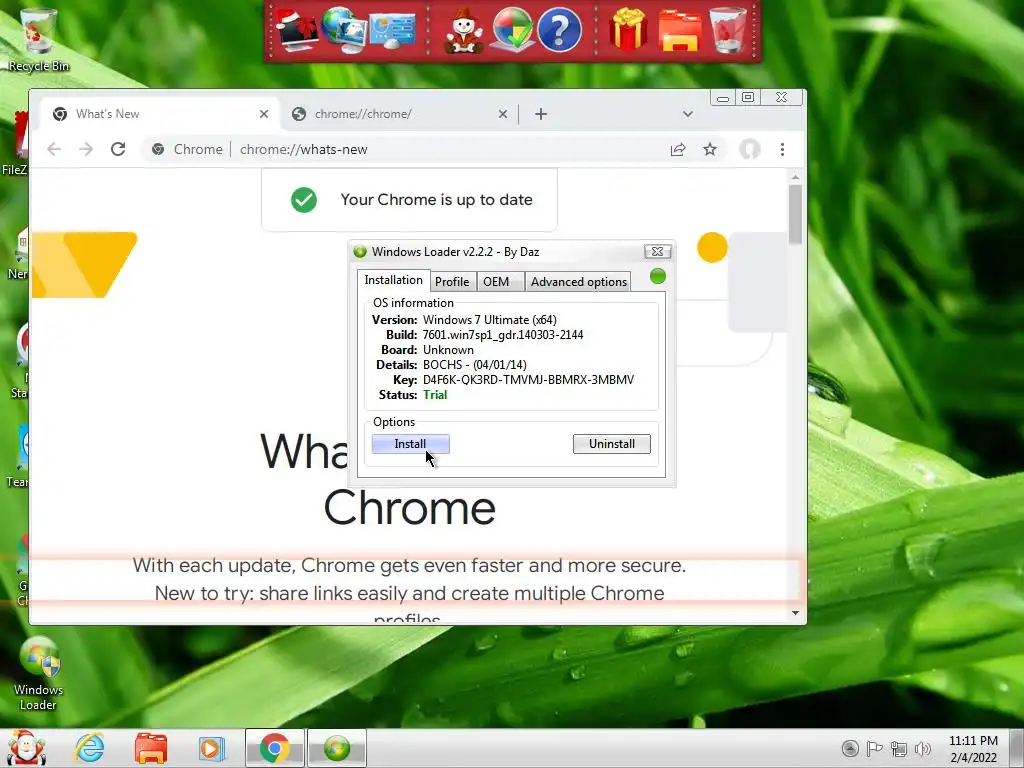Open Chrome's three-dot menu

click(x=782, y=150)
